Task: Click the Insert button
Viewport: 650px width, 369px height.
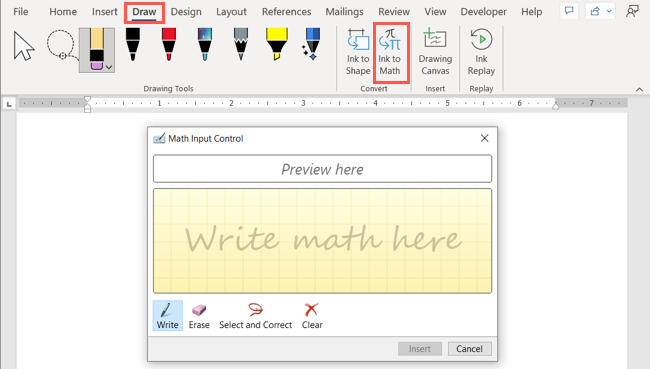Action: (x=420, y=349)
